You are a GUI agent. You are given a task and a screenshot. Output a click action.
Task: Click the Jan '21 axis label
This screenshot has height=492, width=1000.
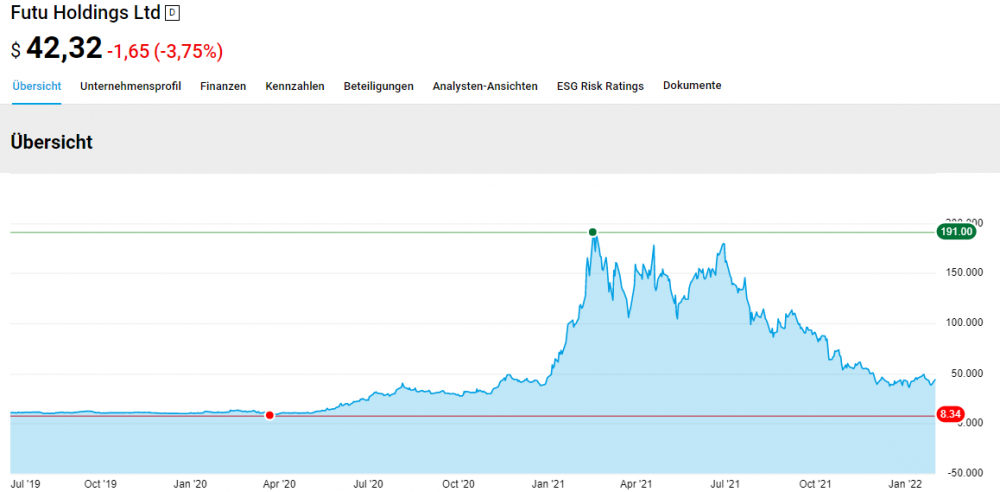pyautogui.click(x=548, y=485)
